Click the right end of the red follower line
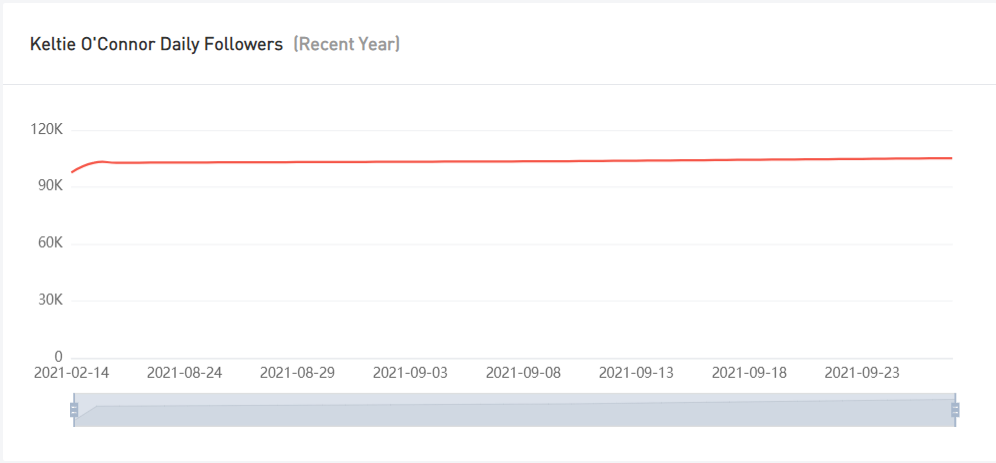Image resolution: width=996 pixels, height=463 pixels. tap(951, 158)
